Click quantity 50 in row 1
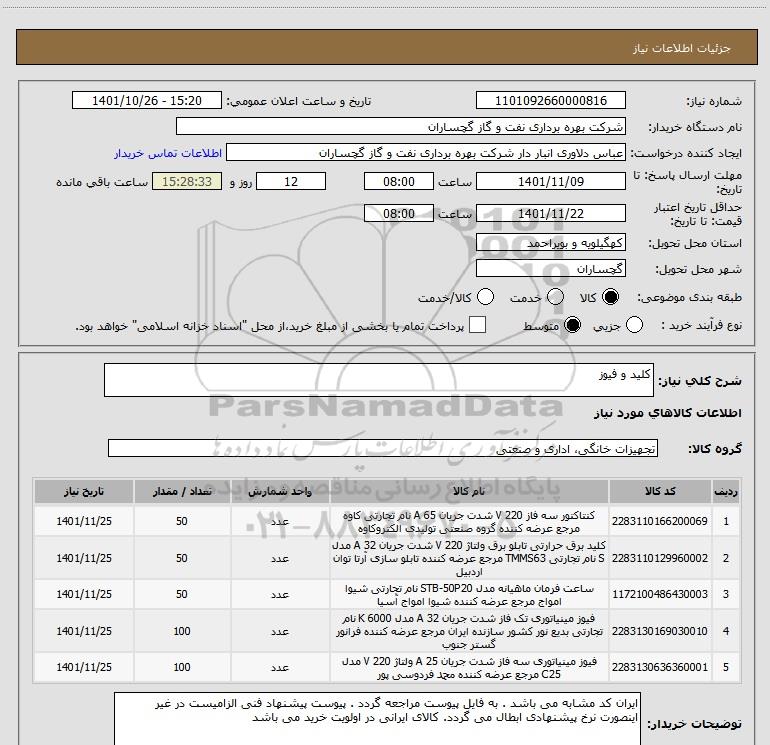Screen dimensions: 770x745 (182, 521)
